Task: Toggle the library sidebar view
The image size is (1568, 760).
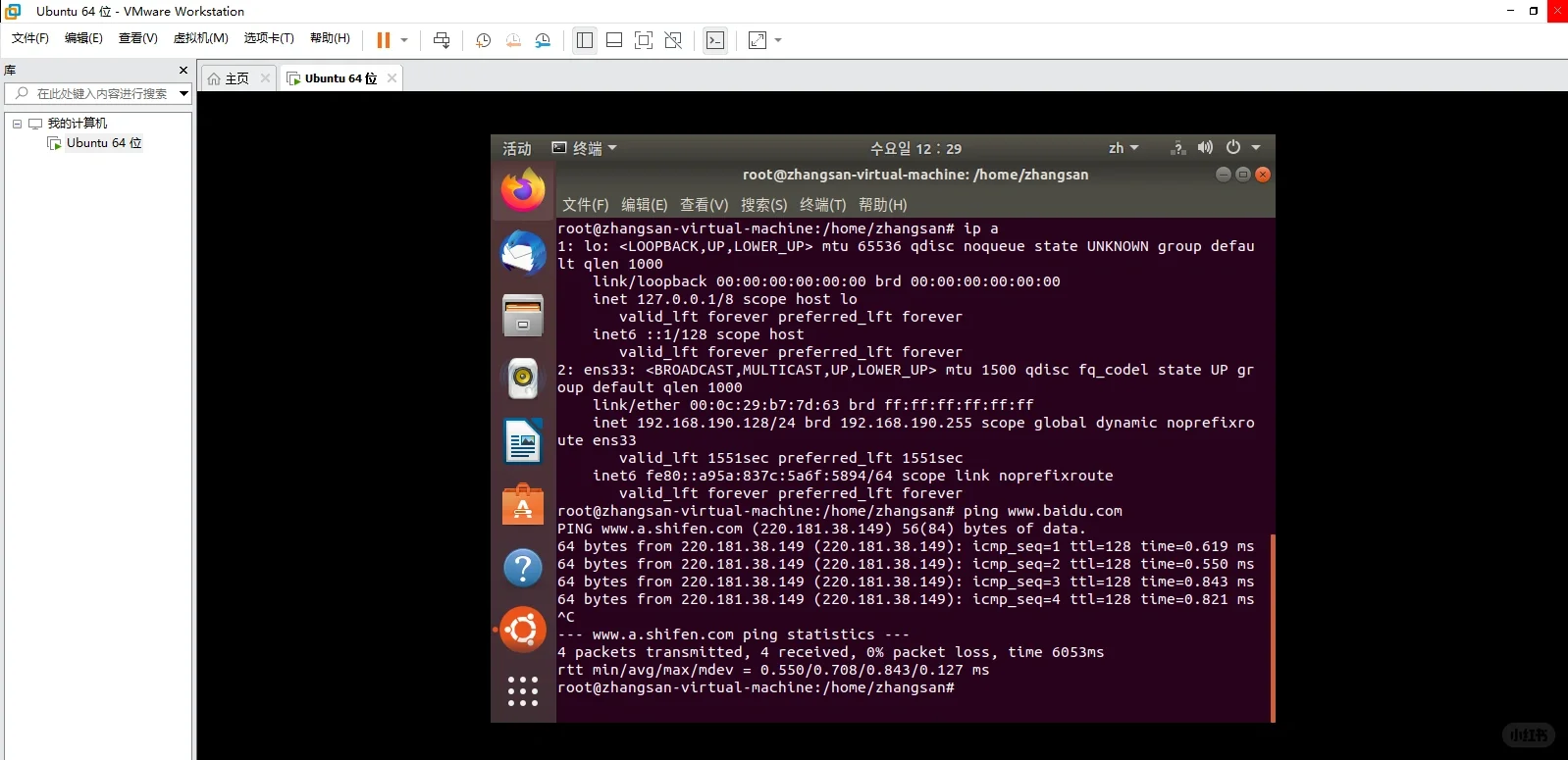Action: pyautogui.click(x=585, y=40)
